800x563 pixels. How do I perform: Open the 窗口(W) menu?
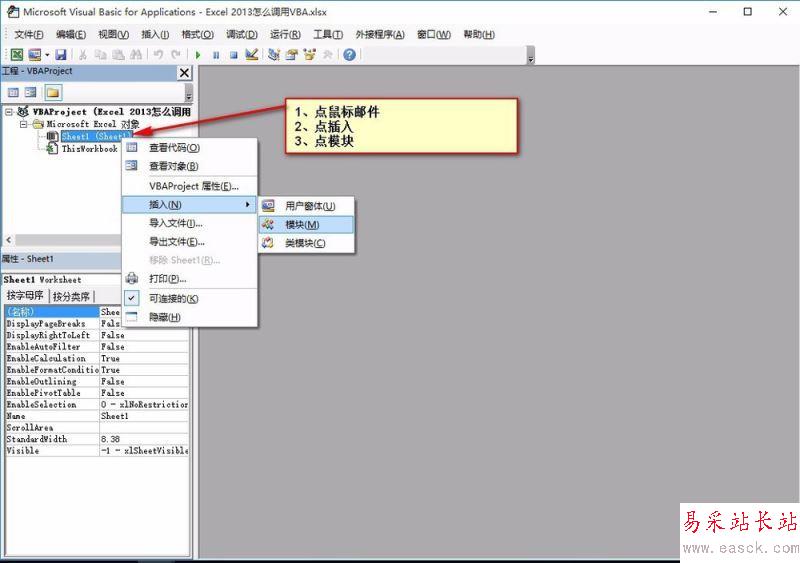(x=434, y=34)
